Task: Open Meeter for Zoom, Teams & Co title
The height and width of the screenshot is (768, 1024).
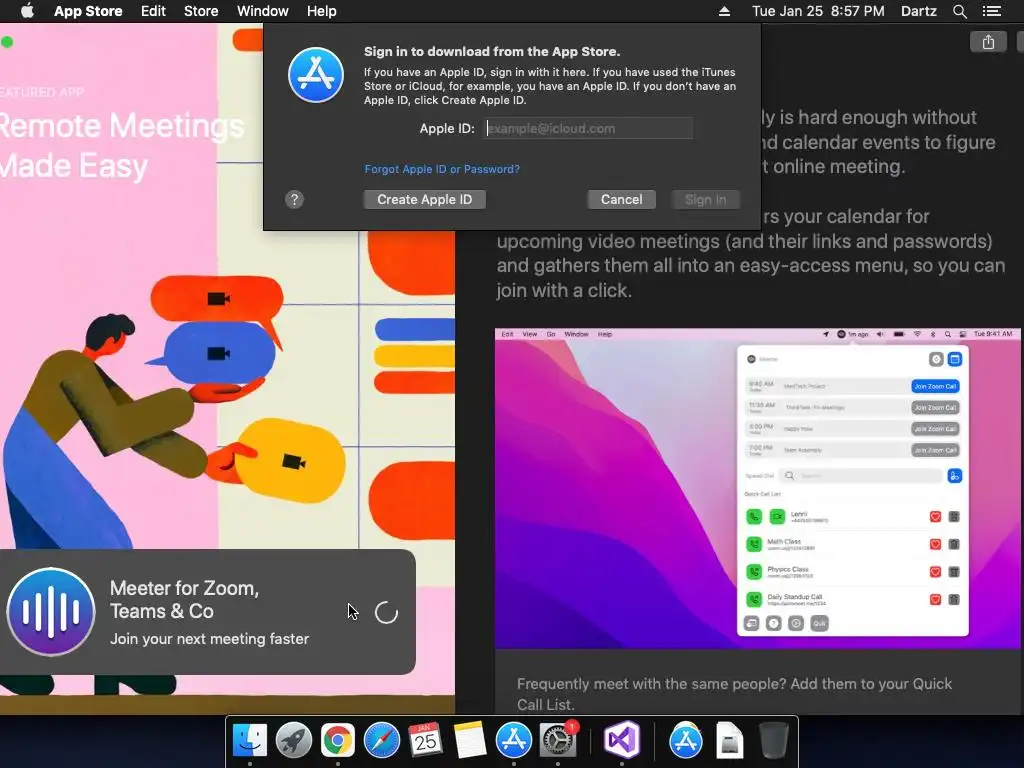Action: (x=184, y=600)
